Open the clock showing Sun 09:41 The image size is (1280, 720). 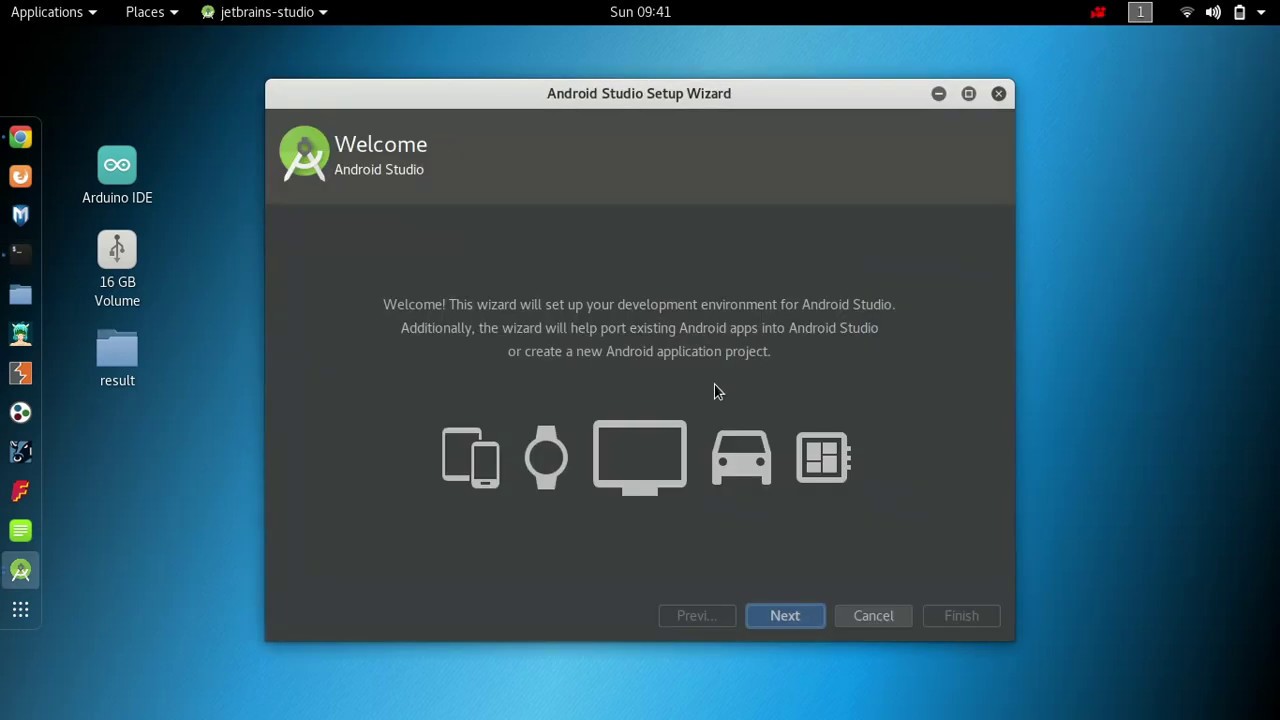(640, 12)
